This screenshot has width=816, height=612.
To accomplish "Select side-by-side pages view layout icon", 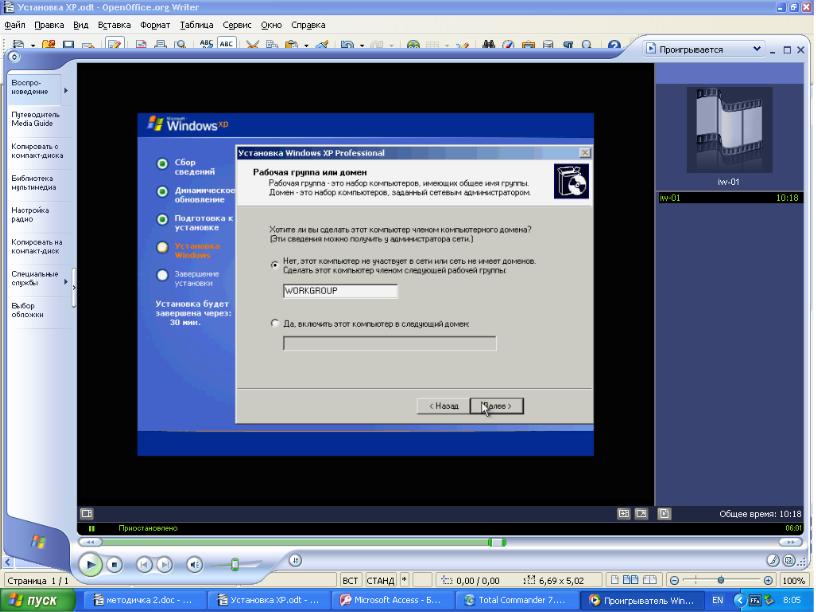I will (630, 580).
